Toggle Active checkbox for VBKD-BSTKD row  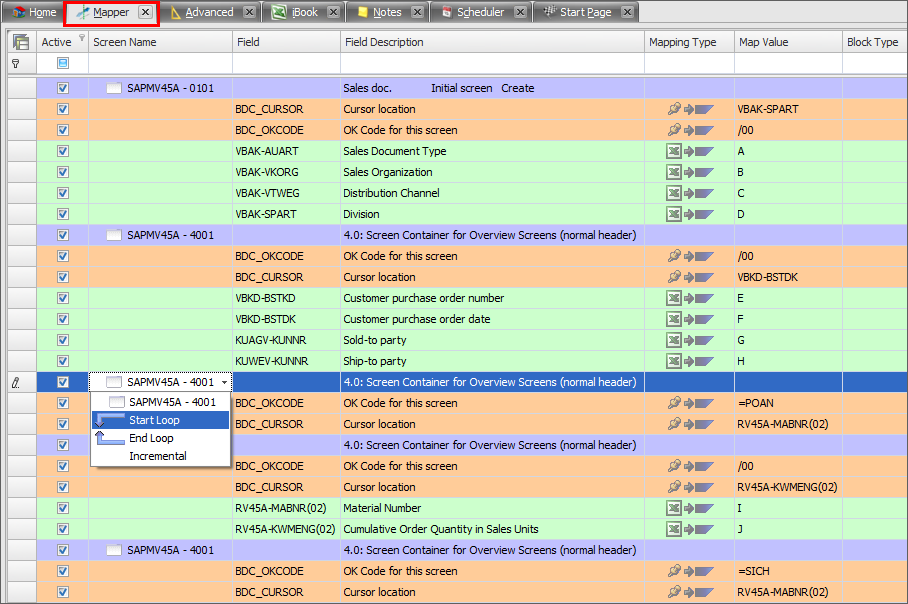pyautogui.click(x=63, y=298)
